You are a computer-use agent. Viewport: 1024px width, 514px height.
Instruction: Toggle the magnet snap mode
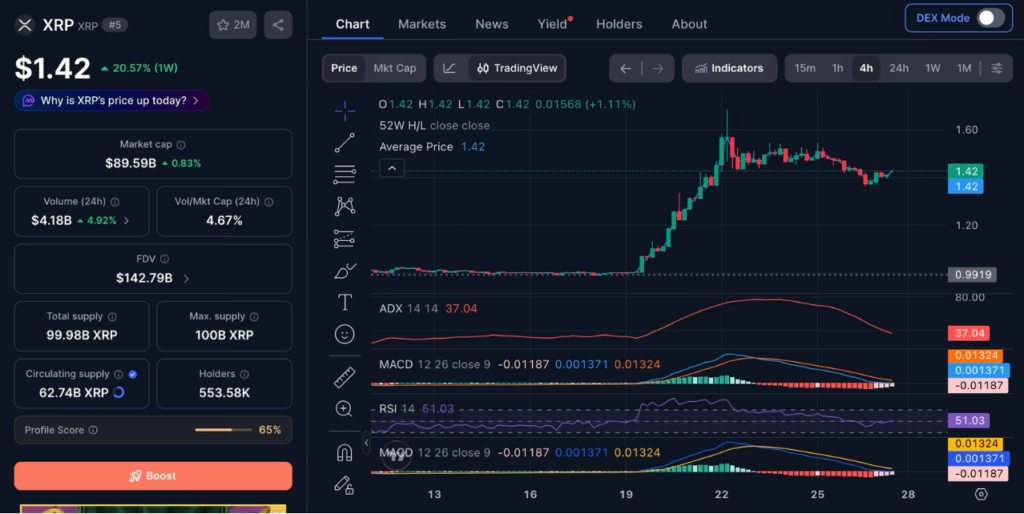point(344,452)
